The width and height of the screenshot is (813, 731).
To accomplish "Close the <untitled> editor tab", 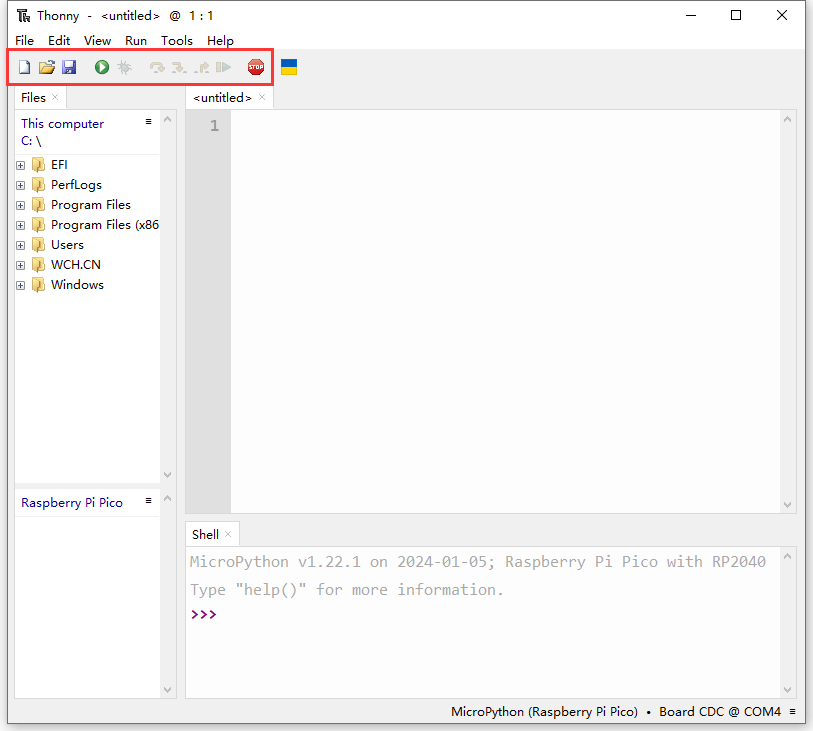I will 262,97.
